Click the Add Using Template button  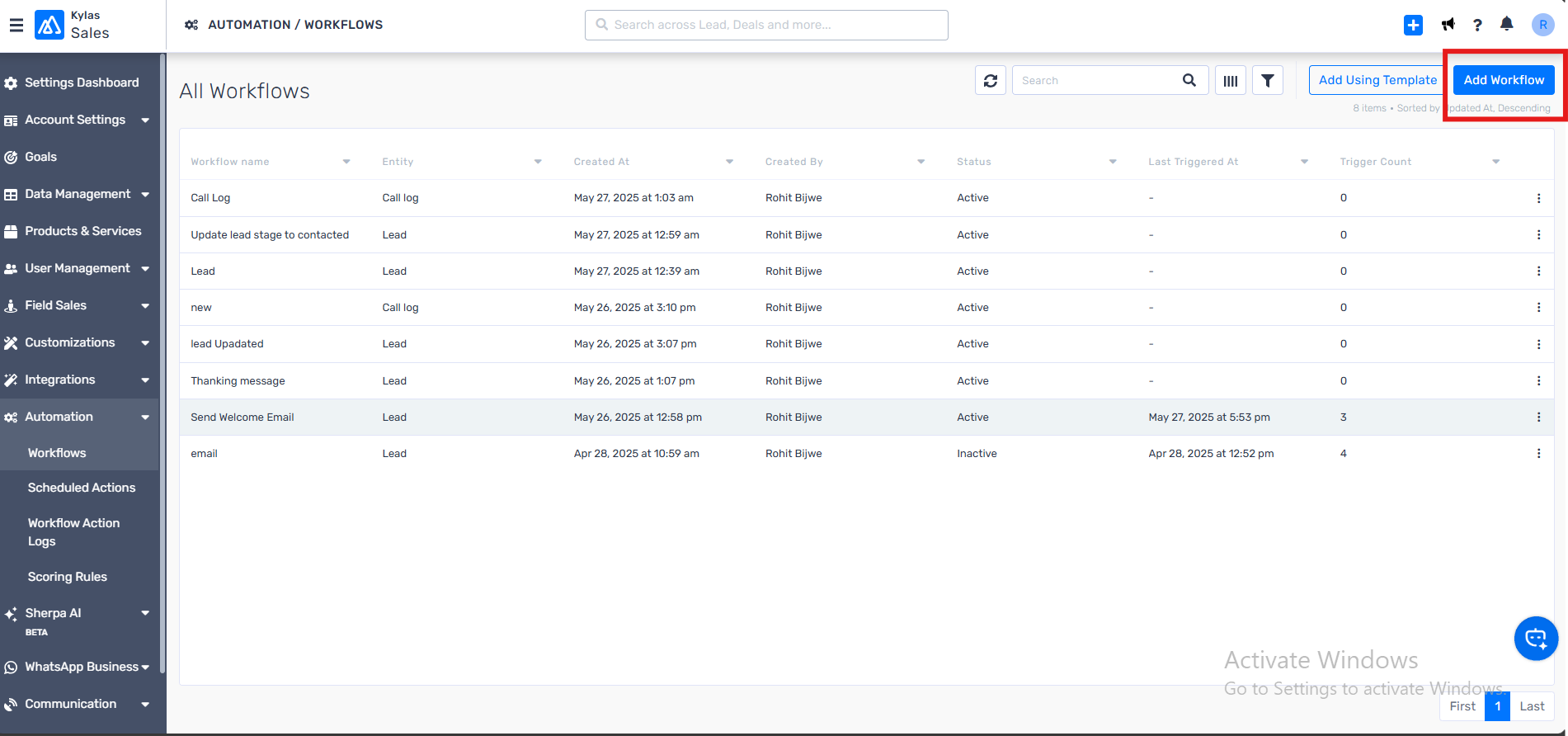pos(1377,80)
